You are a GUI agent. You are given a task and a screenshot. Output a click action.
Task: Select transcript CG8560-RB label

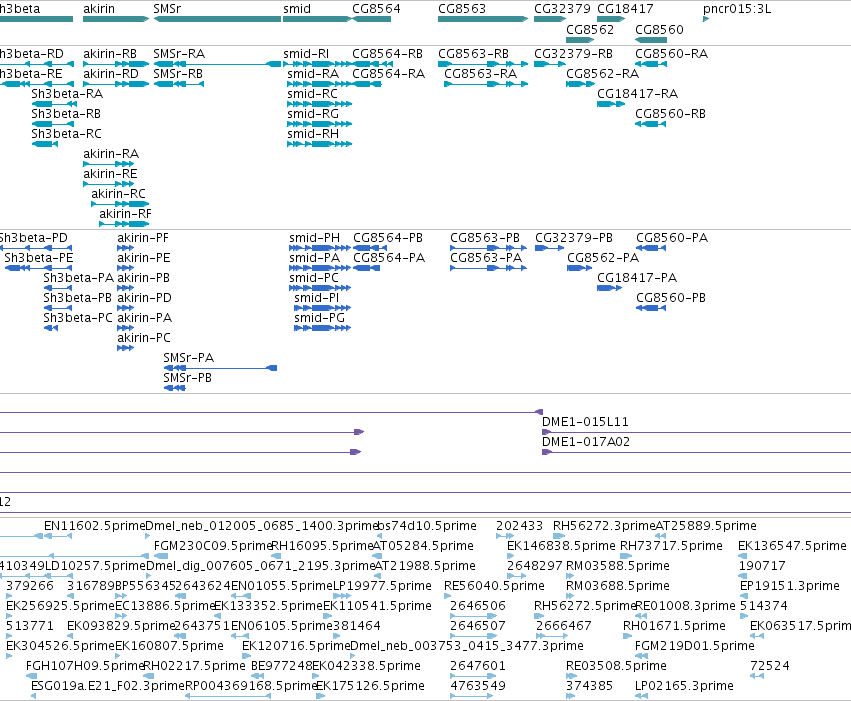(x=670, y=114)
